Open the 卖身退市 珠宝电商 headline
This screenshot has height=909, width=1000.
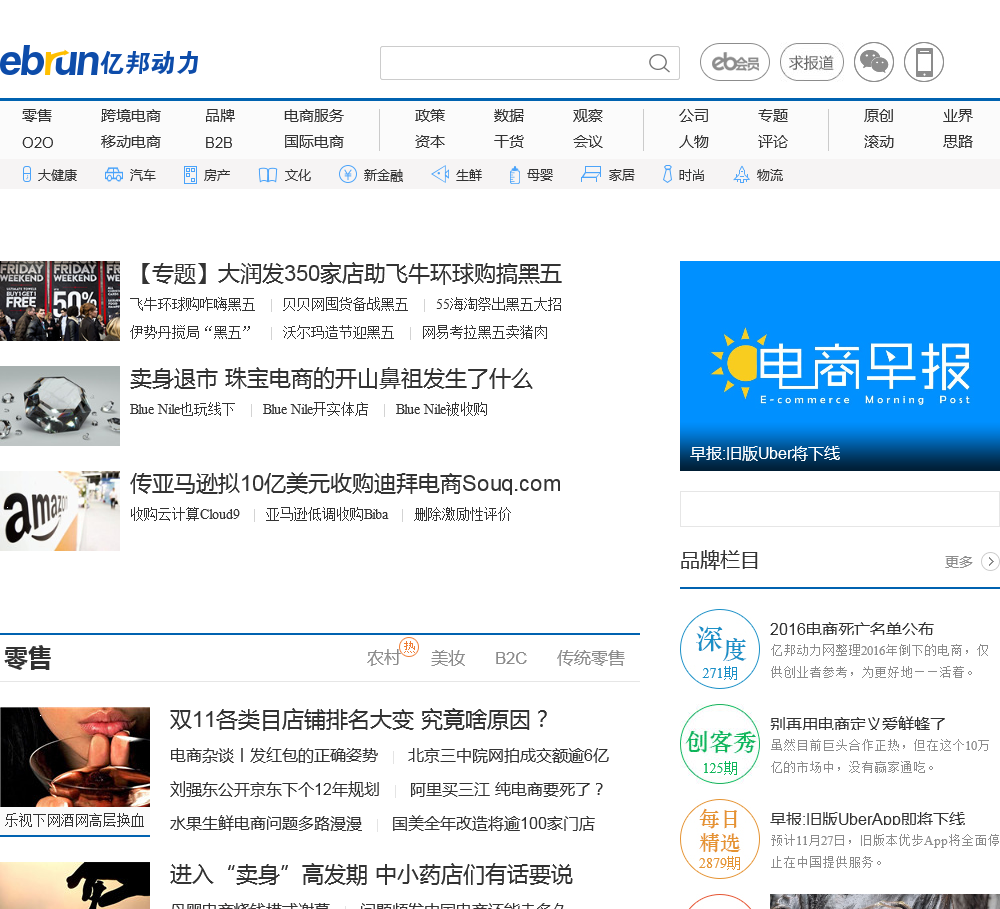(x=331, y=379)
